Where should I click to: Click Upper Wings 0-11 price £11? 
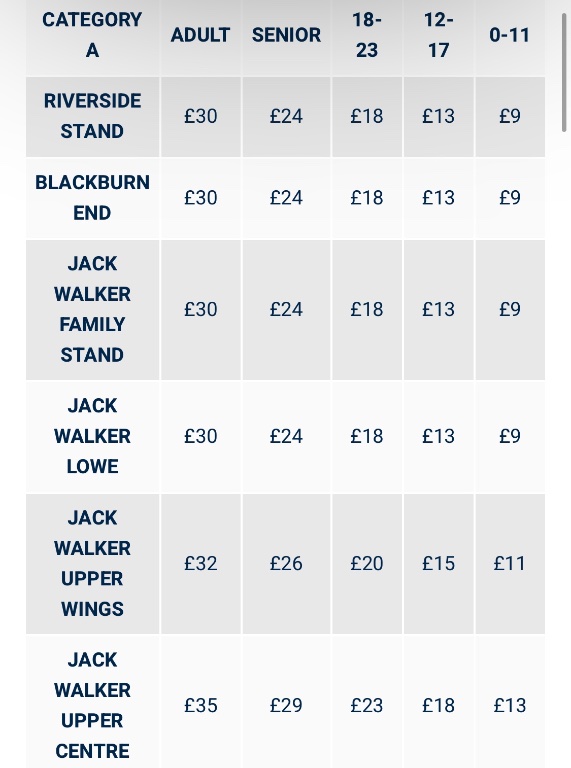(x=510, y=564)
